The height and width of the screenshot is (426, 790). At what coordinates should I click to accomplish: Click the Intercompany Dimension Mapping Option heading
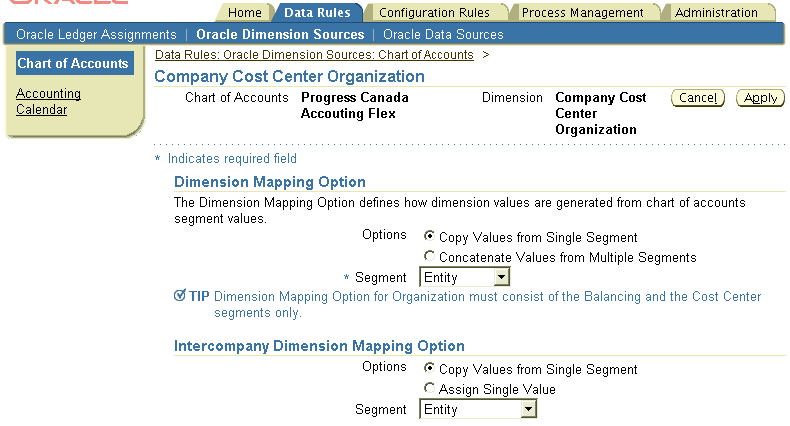[319, 346]
